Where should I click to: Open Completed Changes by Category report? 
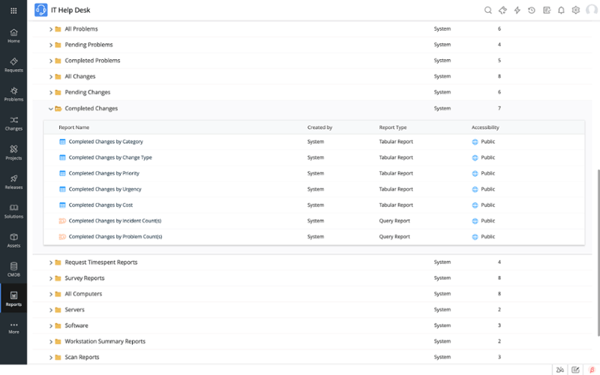point(106,142)
